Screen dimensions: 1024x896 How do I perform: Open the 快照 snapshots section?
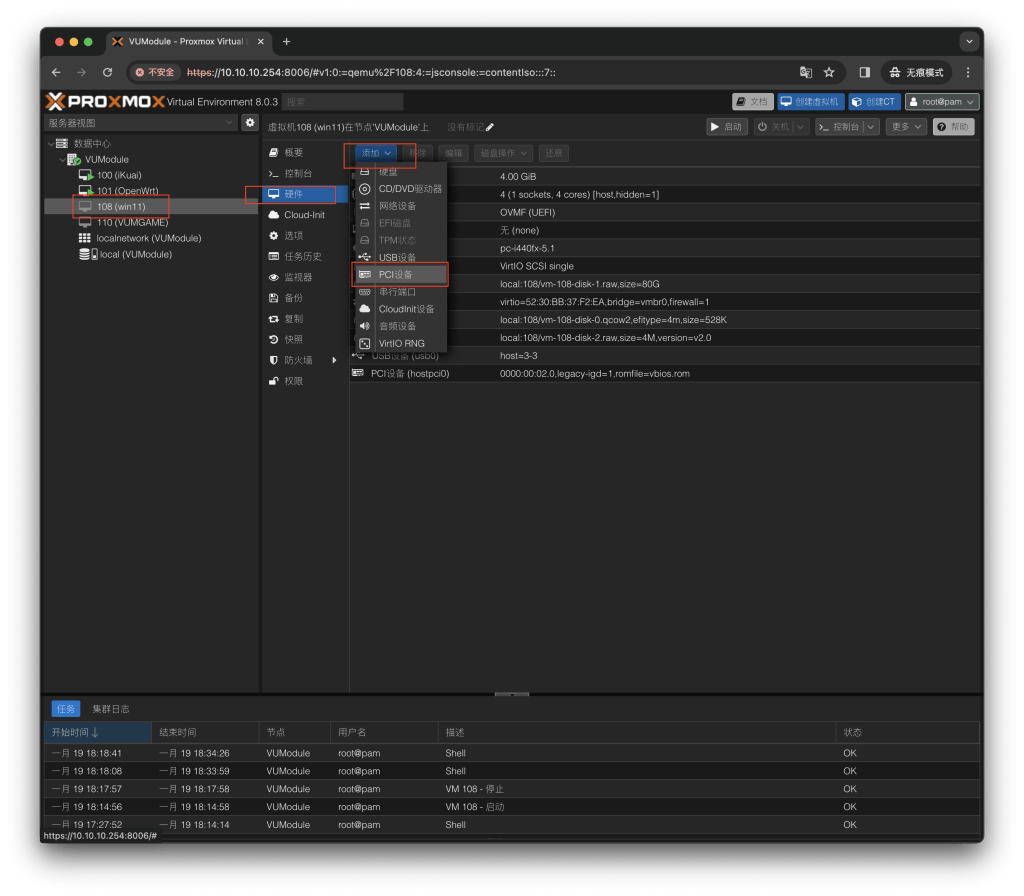pos(293,339)
